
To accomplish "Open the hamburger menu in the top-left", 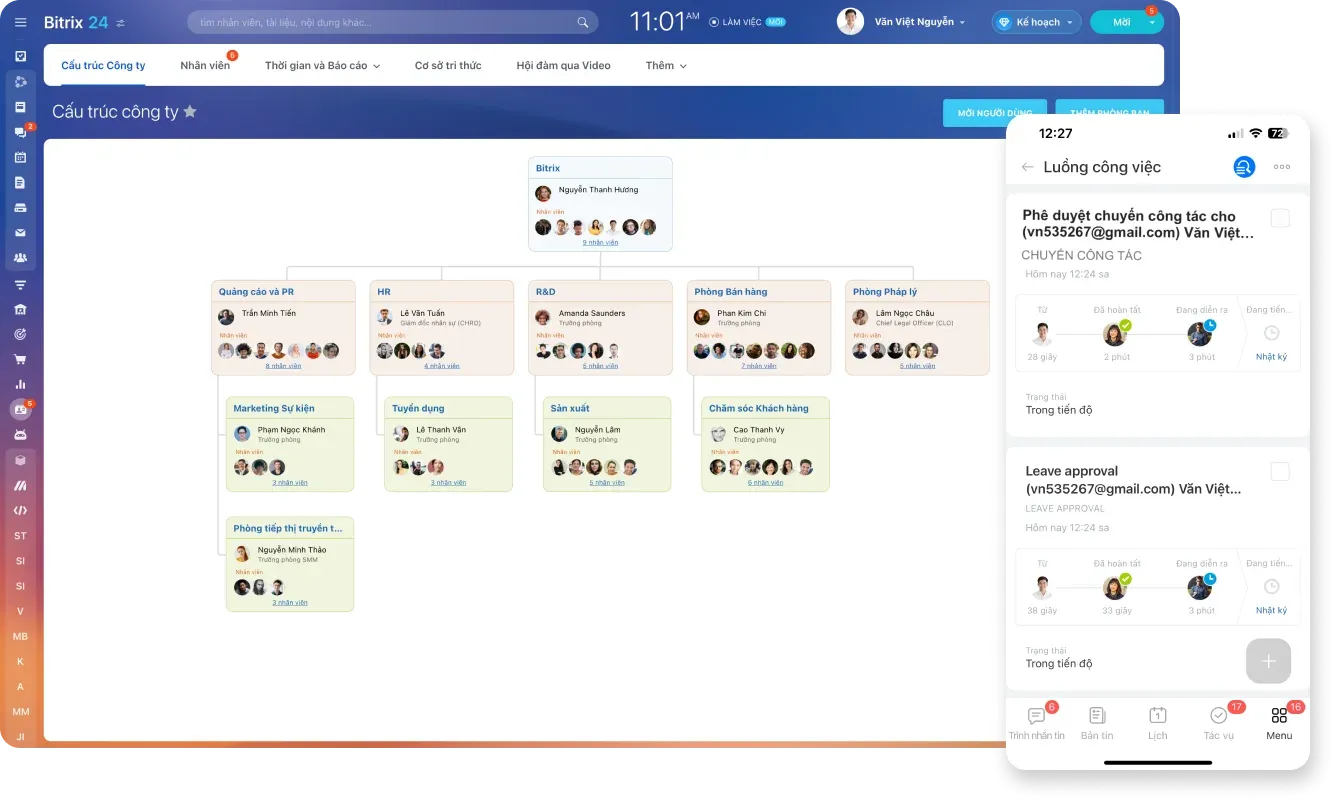I will pyautogui.click(x=20, y=22).
